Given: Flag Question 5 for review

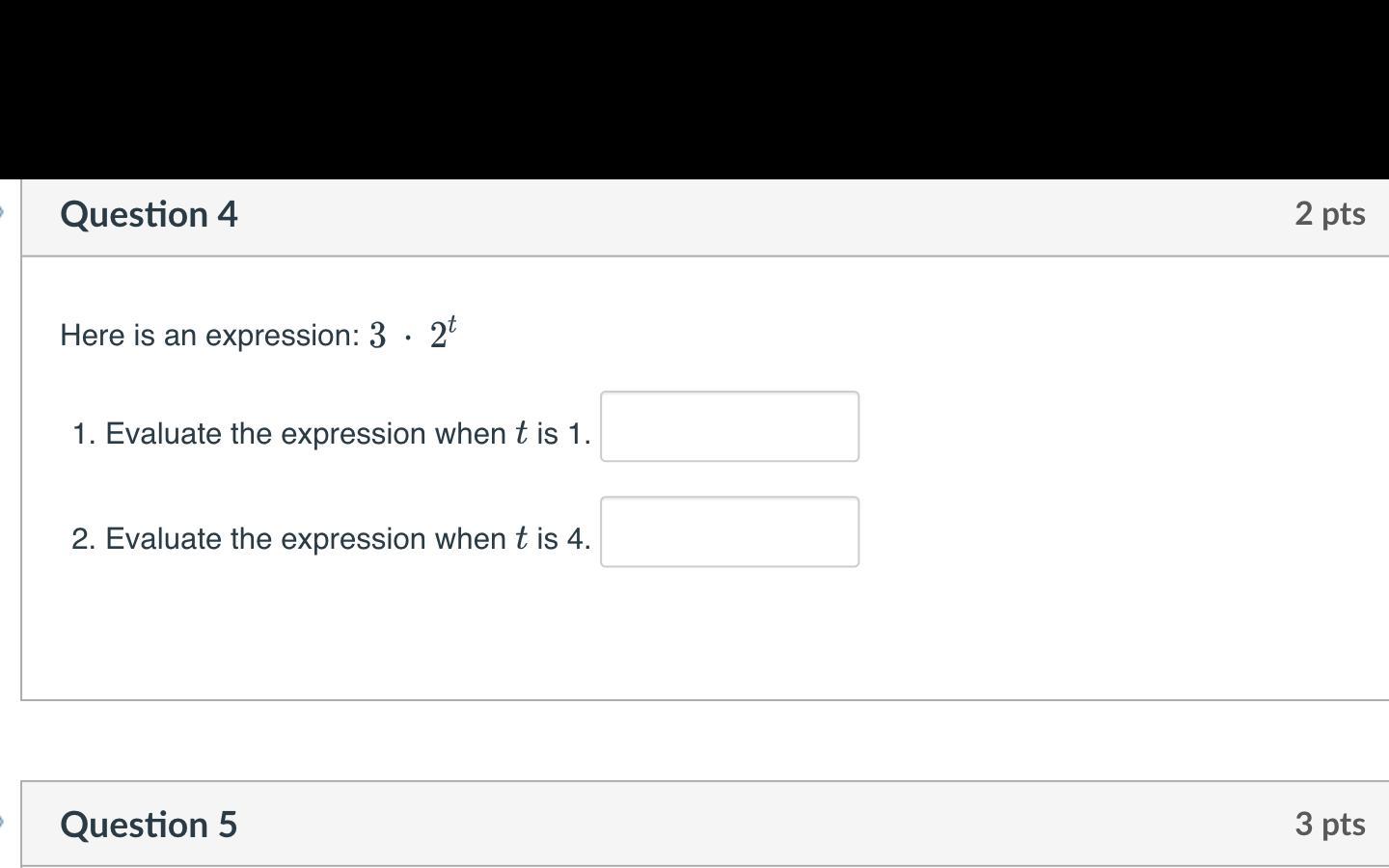Looking at the screenshot, I should (x=3, y=823).
